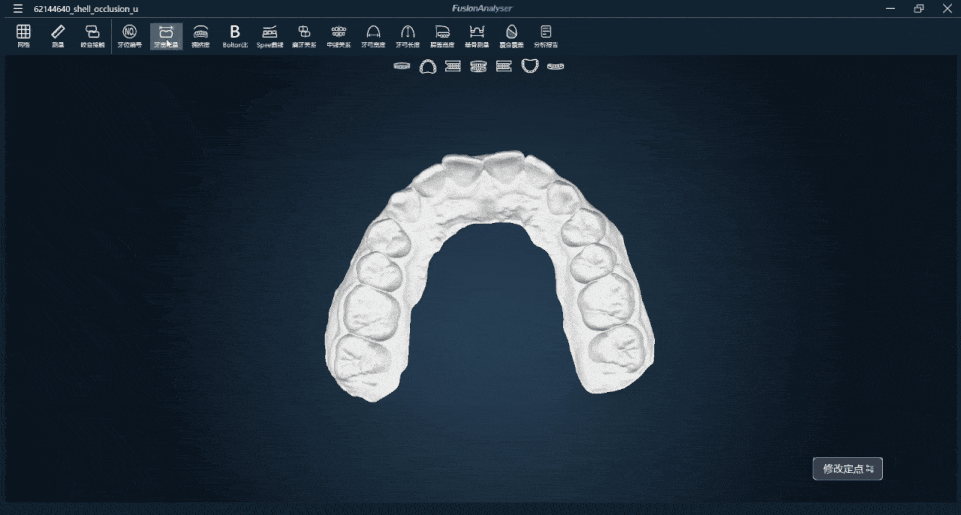Select the 测量 ruler measurement tool
Viewport: 961px width, 515px height.
tap(57, 36)
